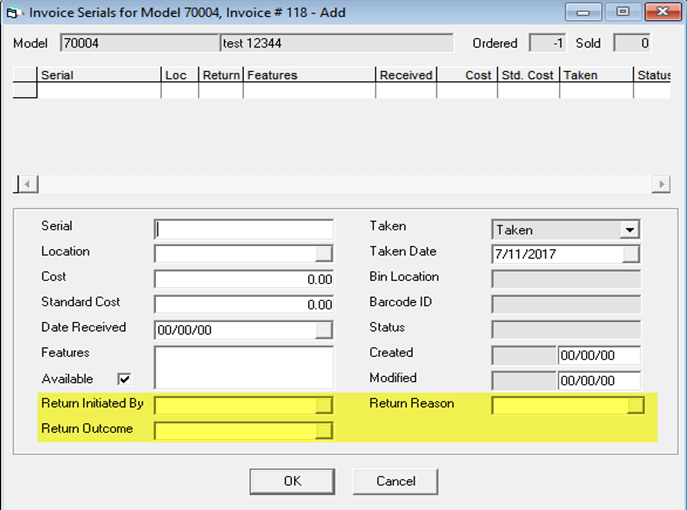Image resolution: width=687 pixels, height=510 pixels.
Task: Open the Return Outcome lookup button
Action: 324,431
